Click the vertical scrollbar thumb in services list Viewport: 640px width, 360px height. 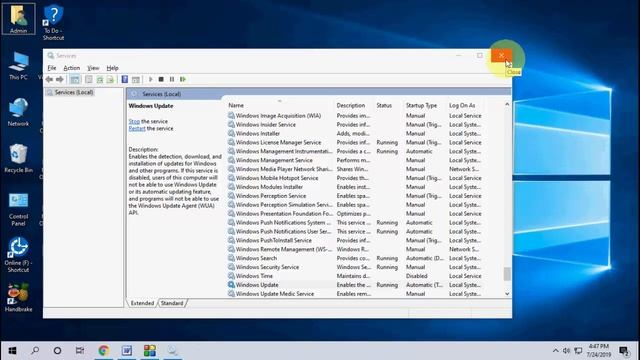click(x=507, y=274)
